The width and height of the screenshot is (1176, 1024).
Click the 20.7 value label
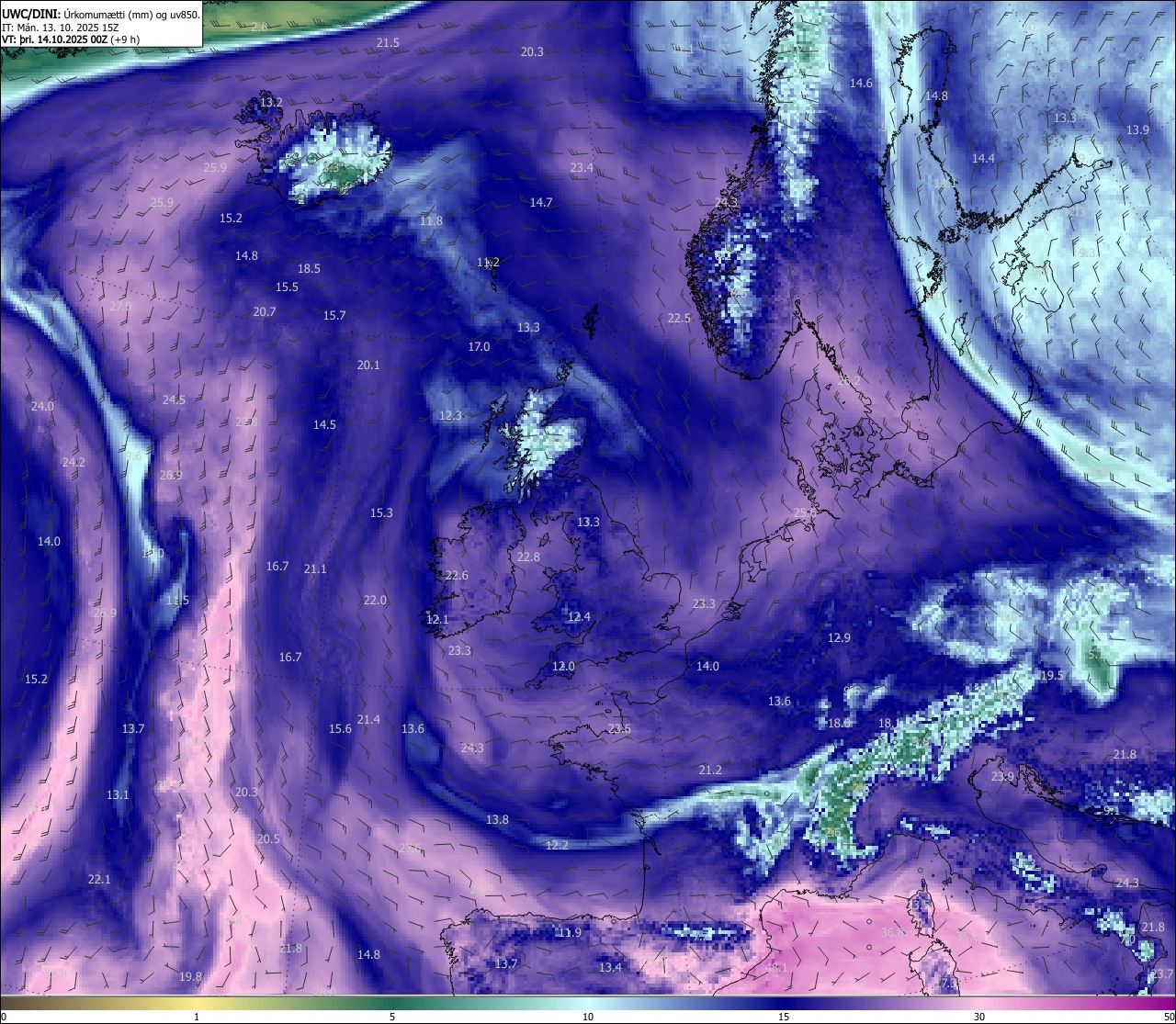(265, 312)
